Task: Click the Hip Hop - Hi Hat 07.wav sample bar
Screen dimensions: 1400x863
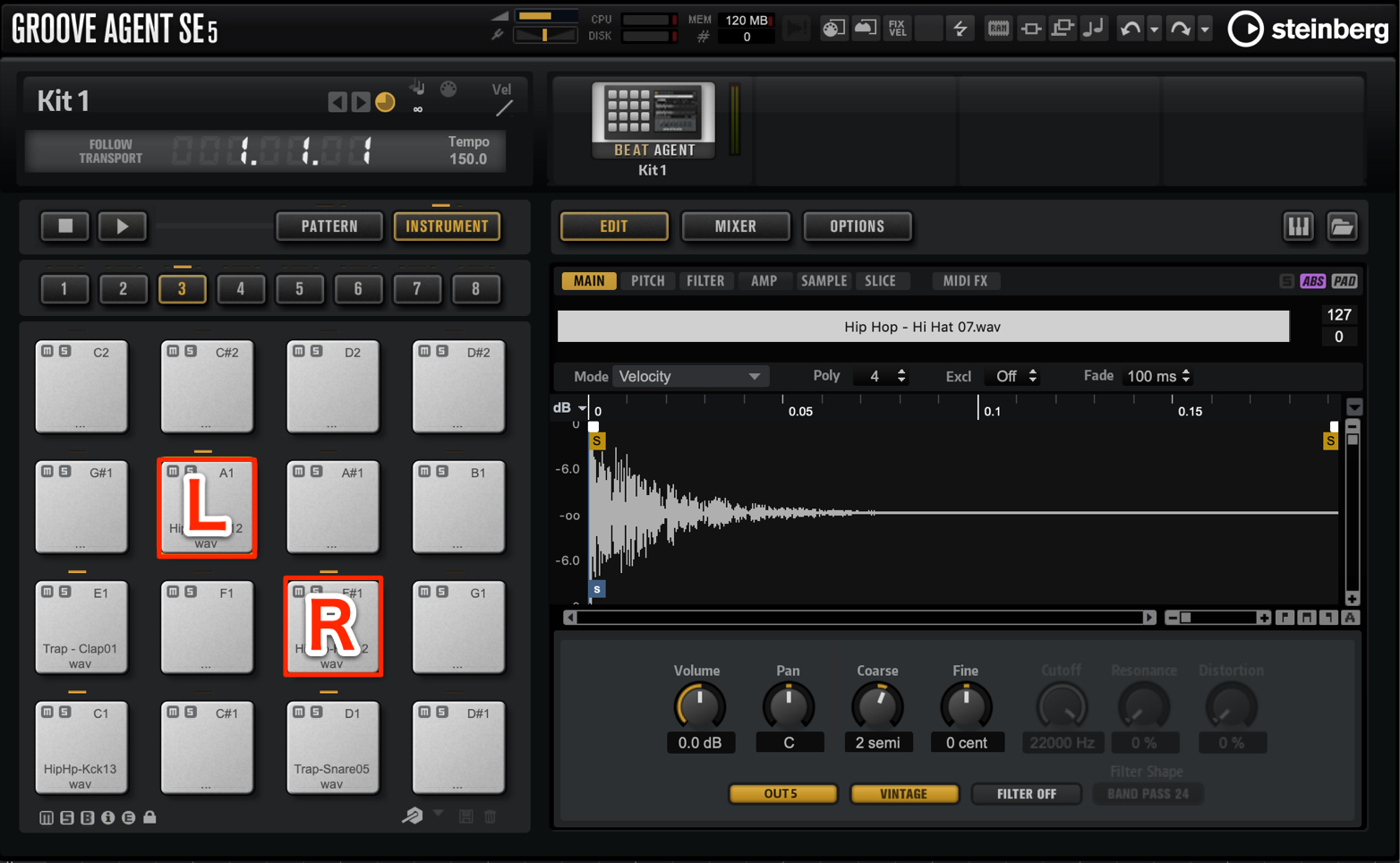Action: pyautogui.click(x=923, y=327)
